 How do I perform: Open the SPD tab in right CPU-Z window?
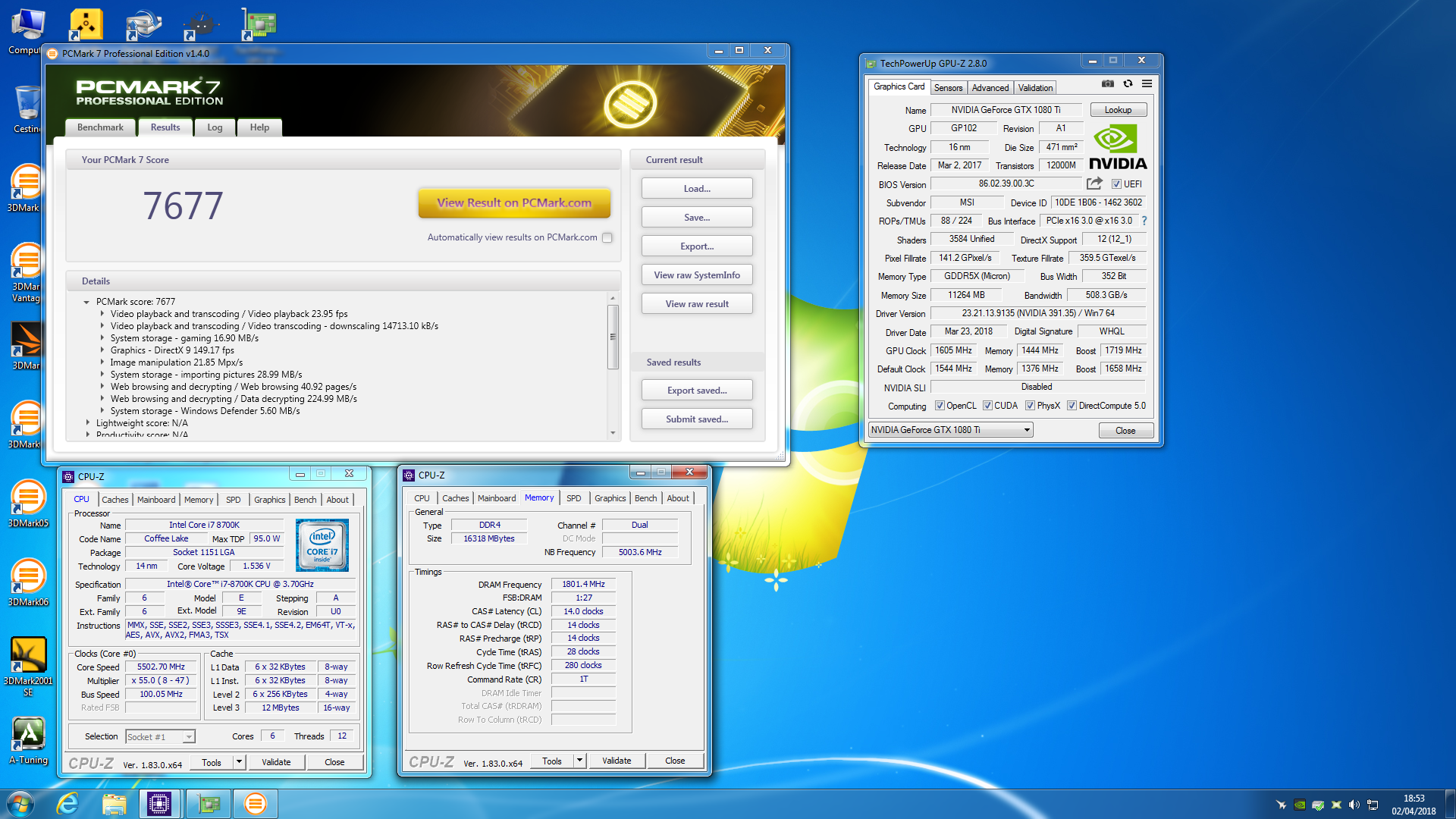pyautogui.click(x=574, y=498)
